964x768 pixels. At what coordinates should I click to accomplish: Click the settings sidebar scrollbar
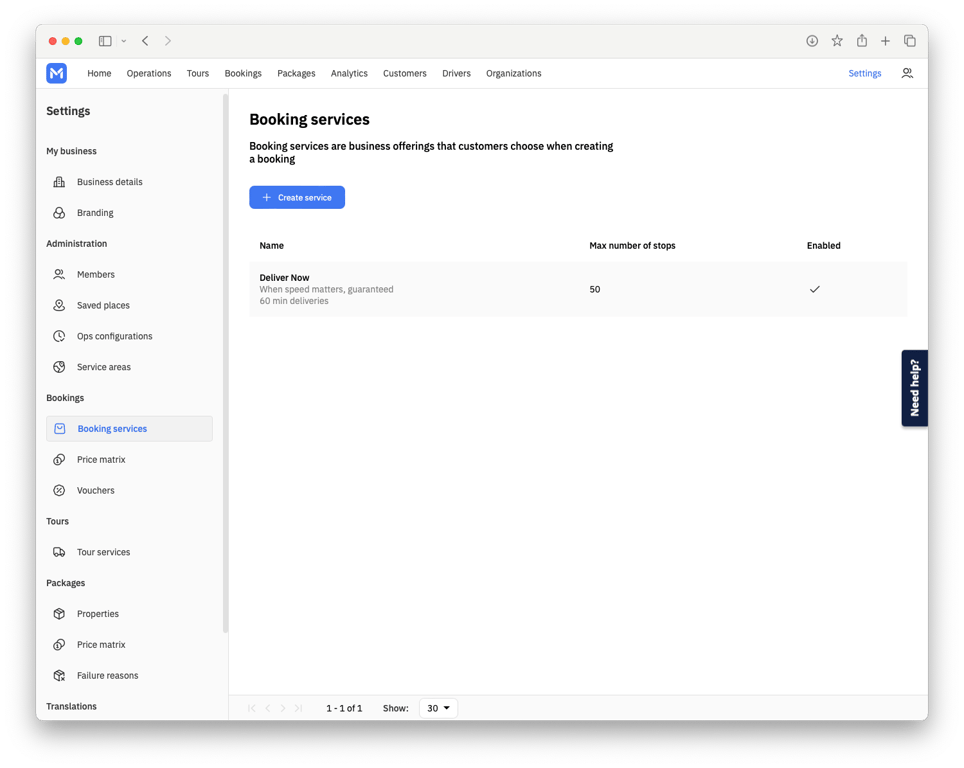pos(225,363)
